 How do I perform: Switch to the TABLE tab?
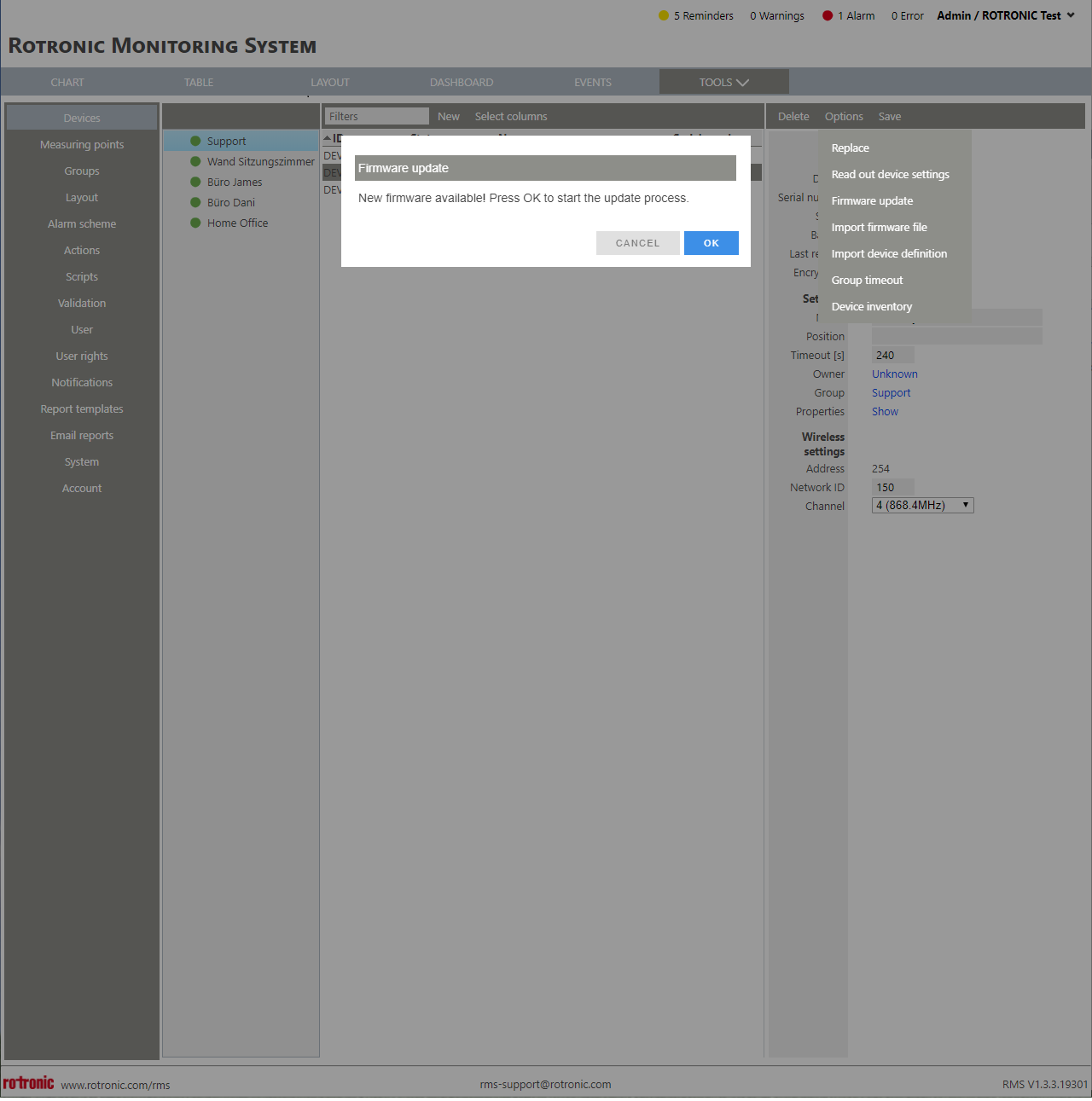[199, 83]
